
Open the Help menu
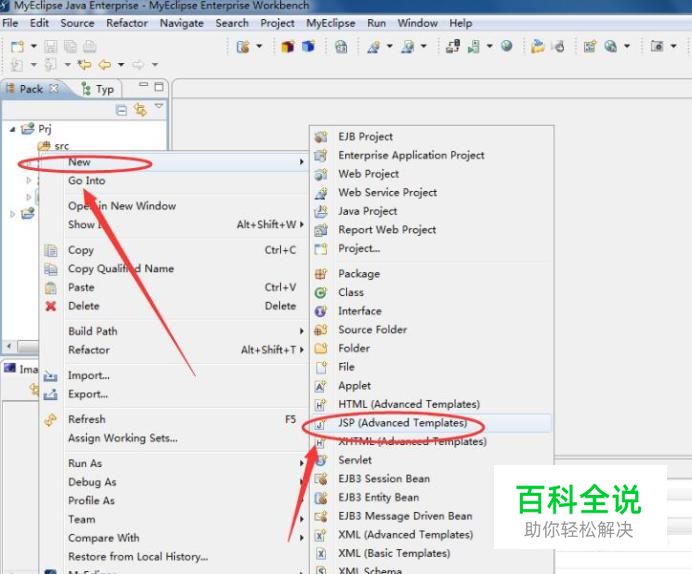461,23
